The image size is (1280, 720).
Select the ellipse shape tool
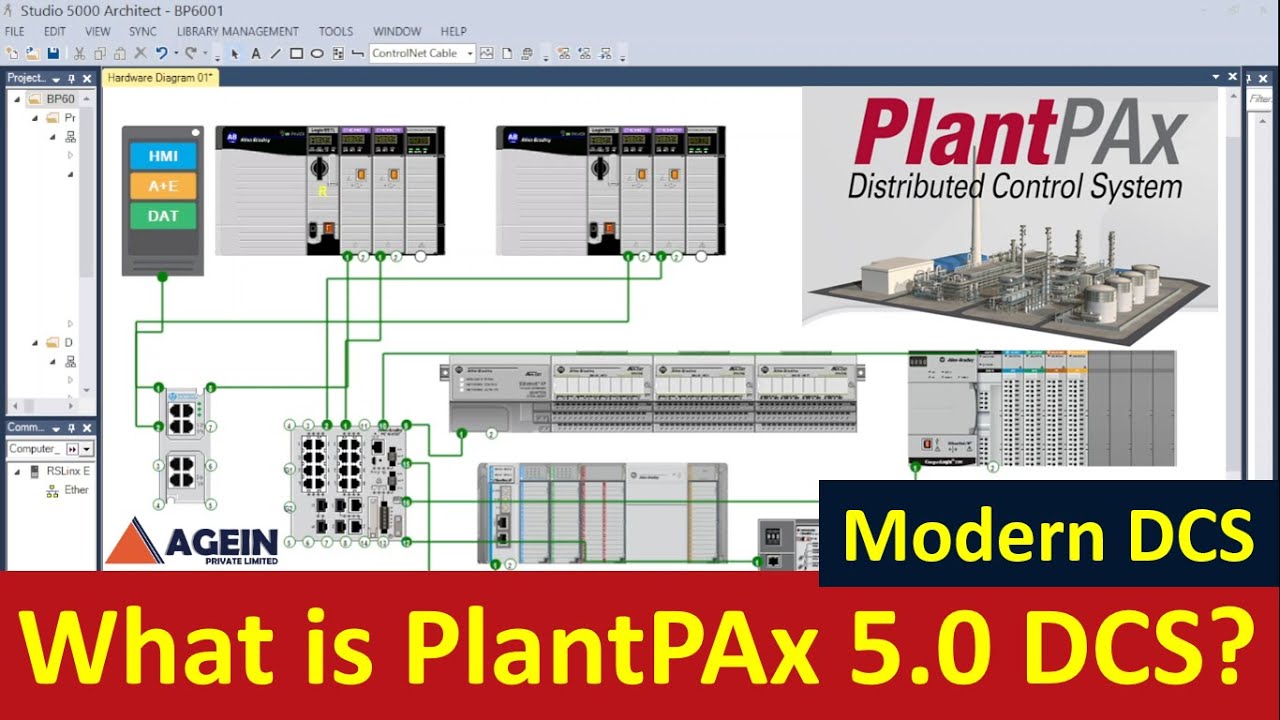tap(317, 53)
